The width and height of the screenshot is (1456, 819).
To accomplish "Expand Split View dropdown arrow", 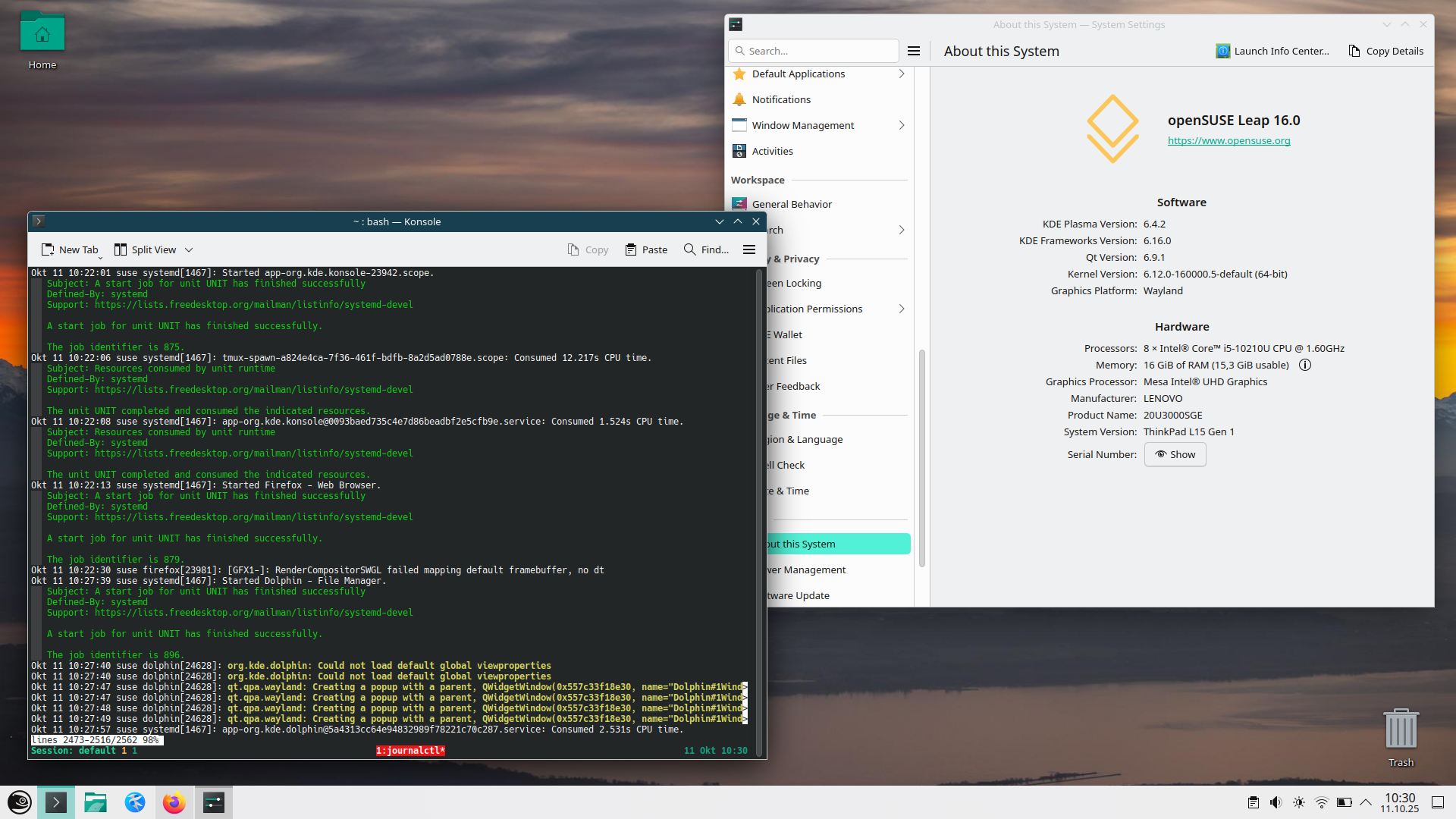I will (189, 249).
